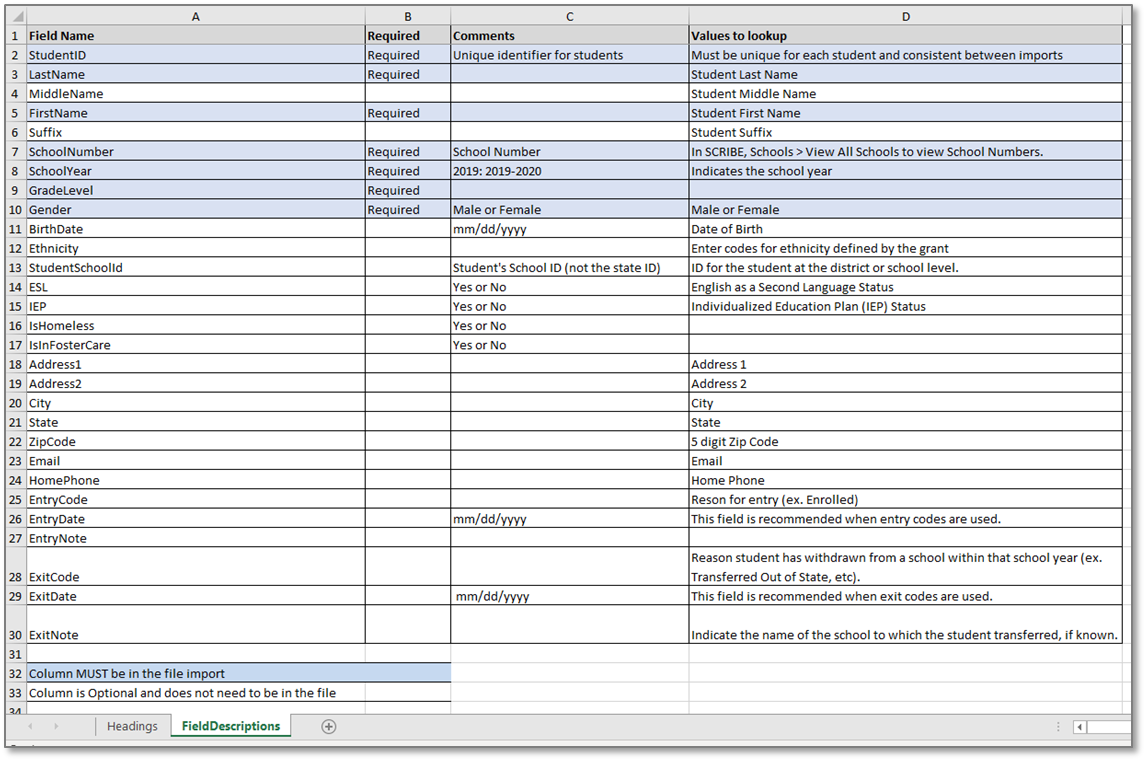Image resolution: width=1146 pixels, height=761 pixels.
Task: Click horizontal scrollbar left arrow
Action: click(x=1079, y=727)
